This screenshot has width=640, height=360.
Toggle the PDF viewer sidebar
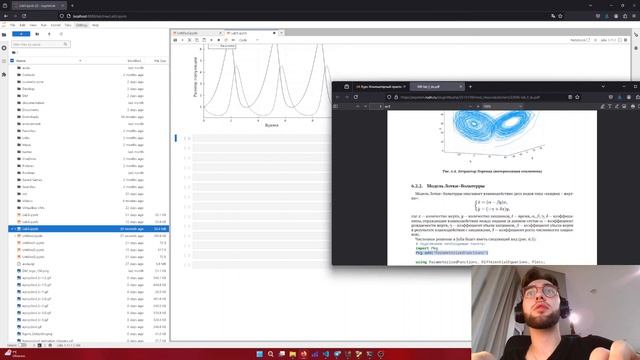(336, 107)
